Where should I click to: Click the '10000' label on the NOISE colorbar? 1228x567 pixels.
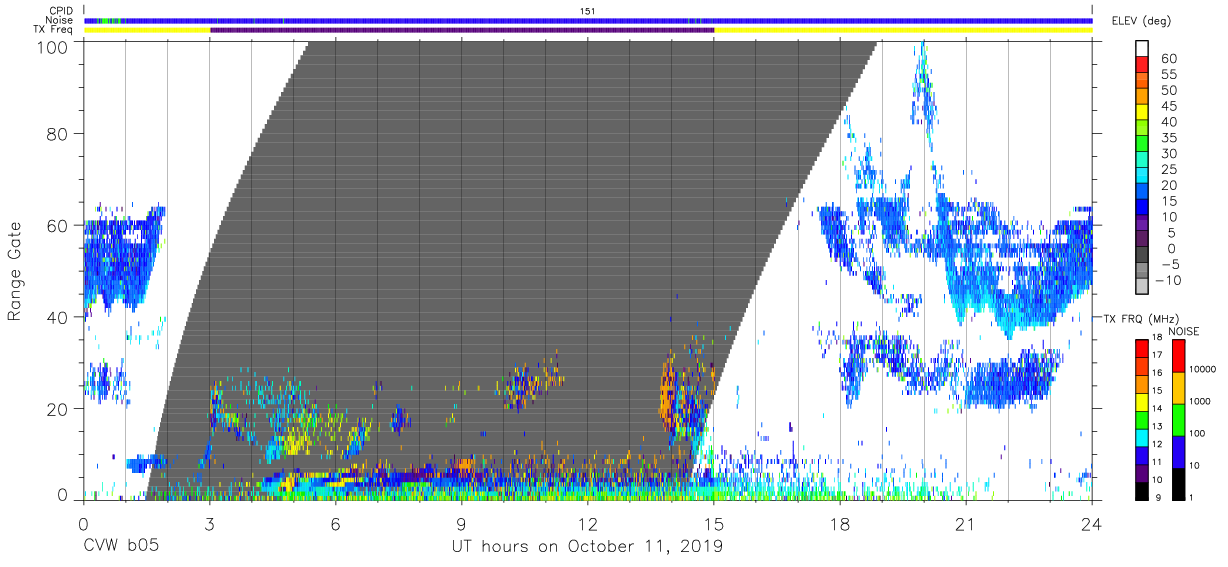pyautogui.click(x=1203, y=370)
